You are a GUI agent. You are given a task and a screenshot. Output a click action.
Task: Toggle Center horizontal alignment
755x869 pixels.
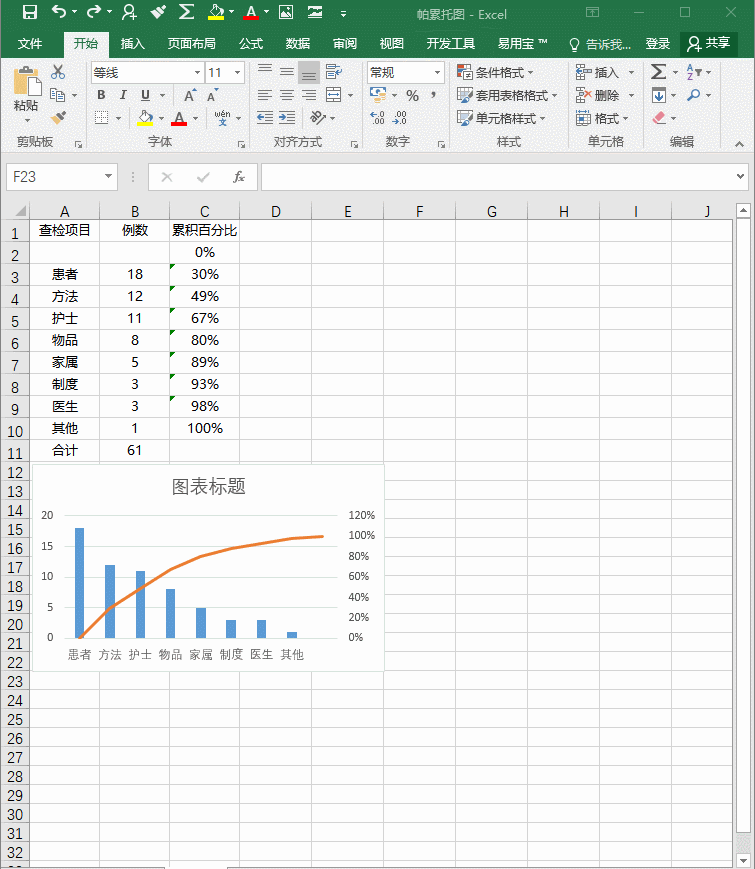click(x=287, y=95)
